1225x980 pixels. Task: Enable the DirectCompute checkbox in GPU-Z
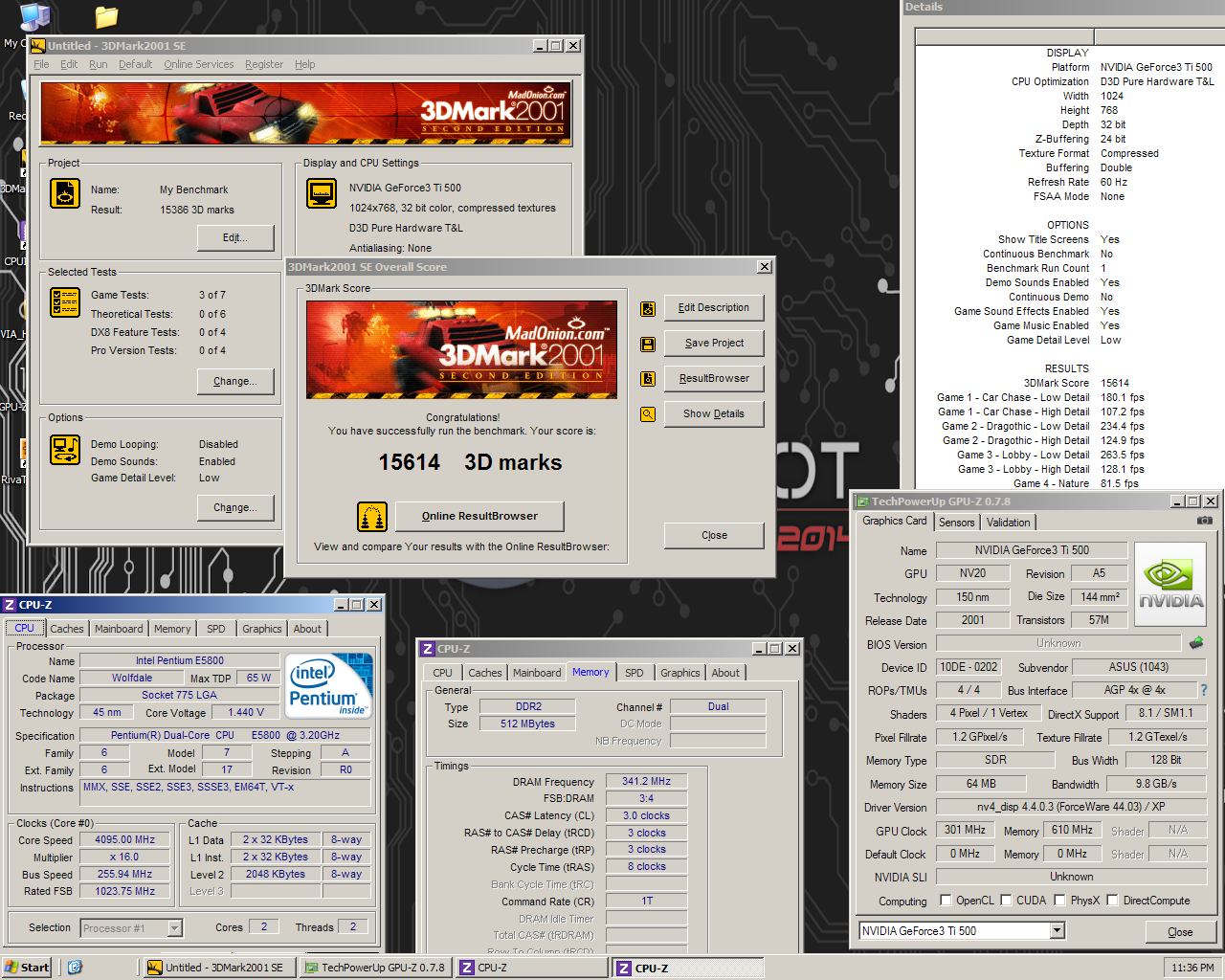pyautogui.click(x=1112, y=901)
